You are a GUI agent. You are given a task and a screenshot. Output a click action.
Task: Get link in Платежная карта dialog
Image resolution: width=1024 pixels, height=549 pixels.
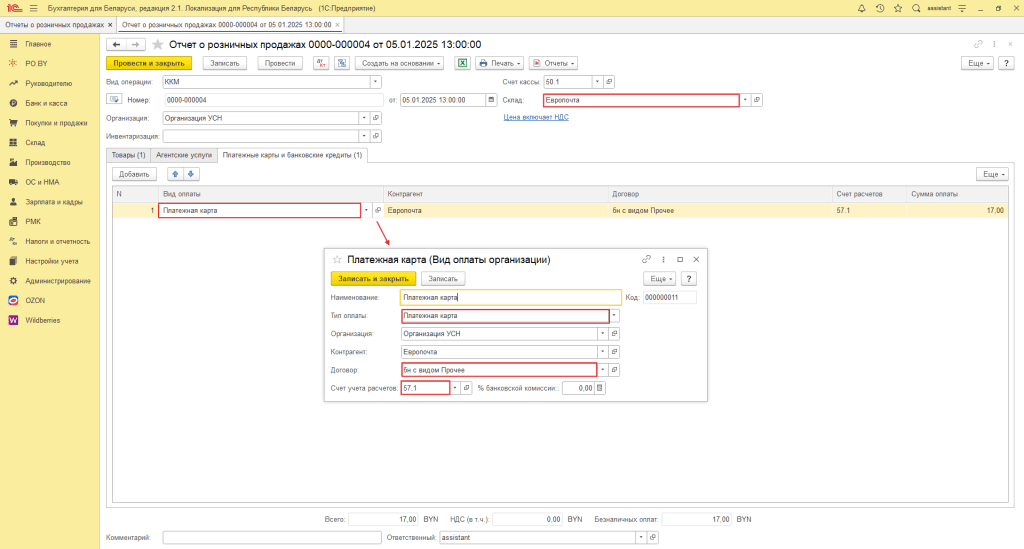click(646, 259)
